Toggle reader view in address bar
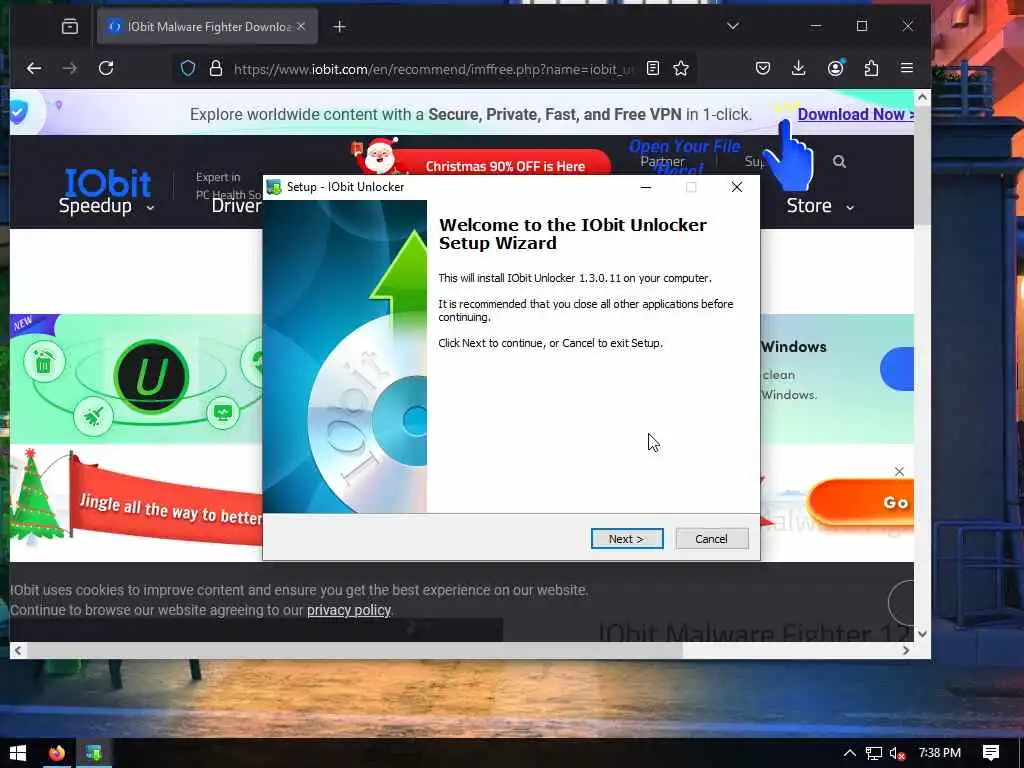1024x768 pixels. coord(652,69)
